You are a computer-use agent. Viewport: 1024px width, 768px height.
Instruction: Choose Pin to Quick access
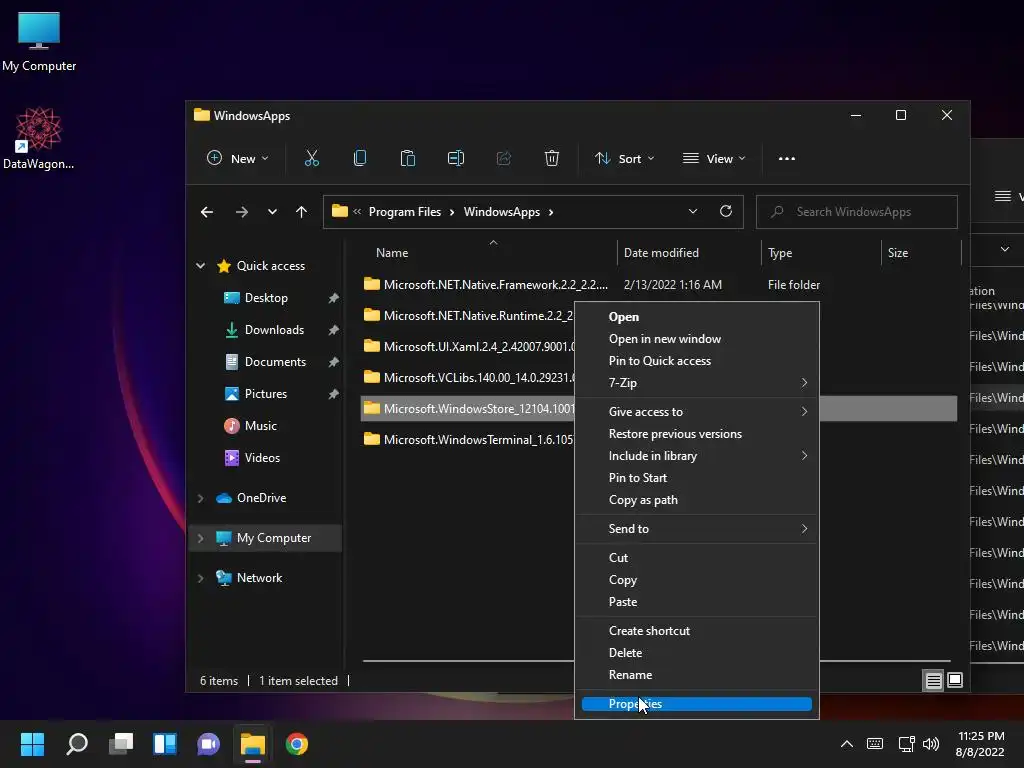pos(697,361)
